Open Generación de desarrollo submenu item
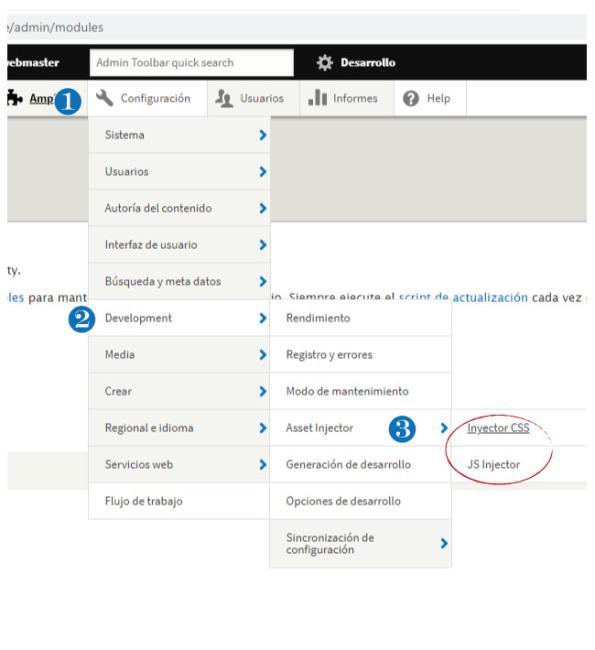 pos(360,465)
